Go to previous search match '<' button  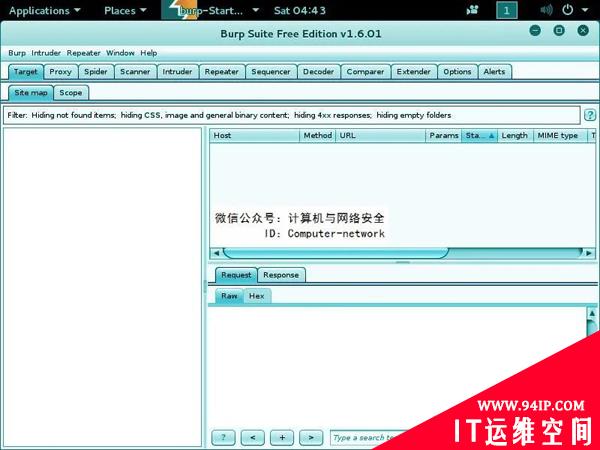253,437
